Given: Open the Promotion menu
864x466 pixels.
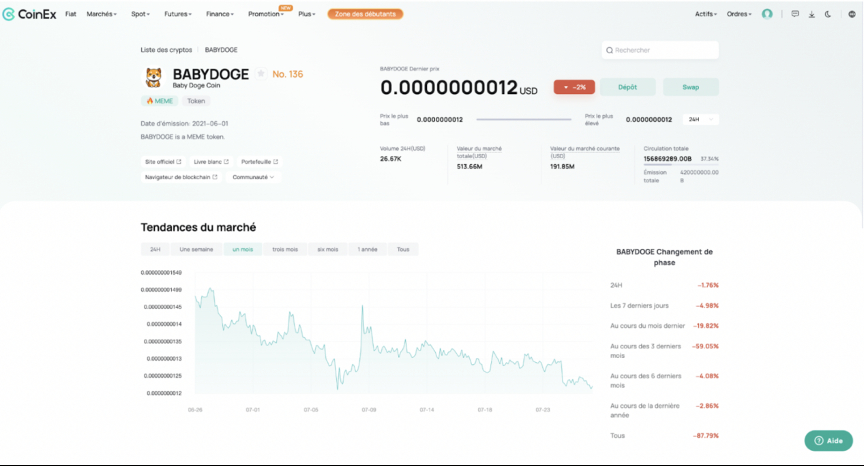Looking at the screenshot, I should tap(266, 14).
